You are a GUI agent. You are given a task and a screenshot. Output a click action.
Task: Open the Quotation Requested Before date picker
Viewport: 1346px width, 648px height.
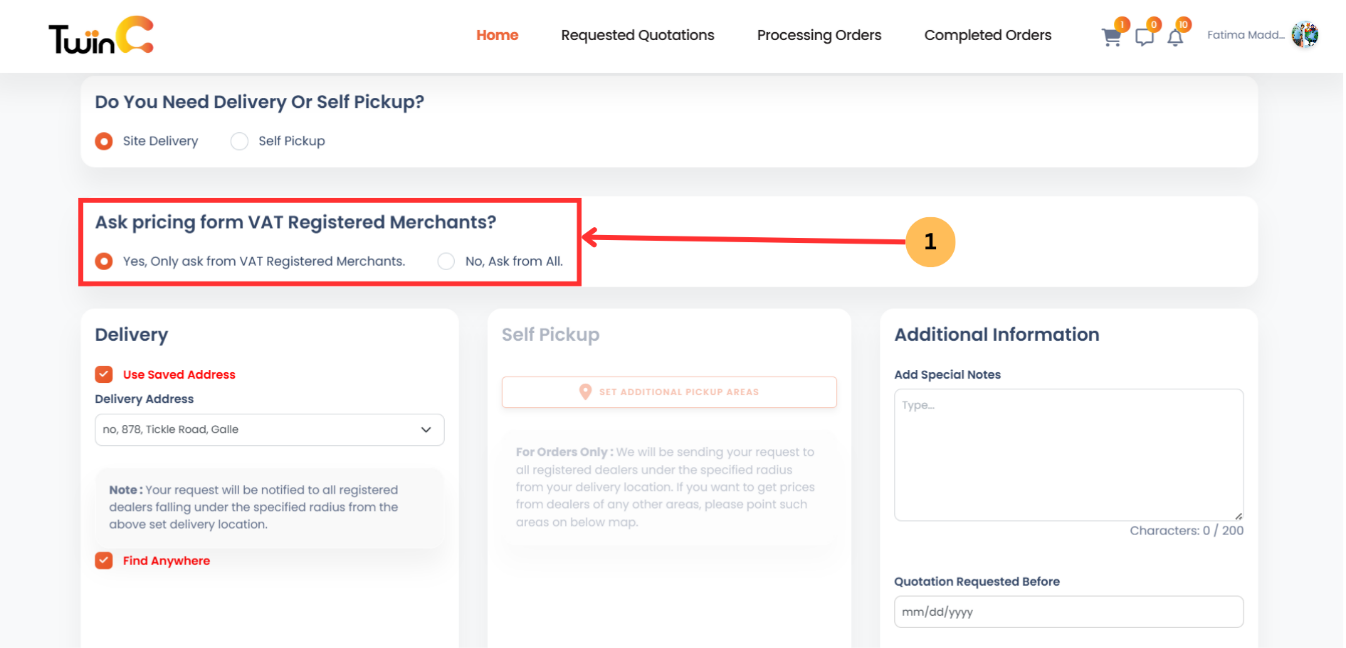click(x=1068, y=611)
